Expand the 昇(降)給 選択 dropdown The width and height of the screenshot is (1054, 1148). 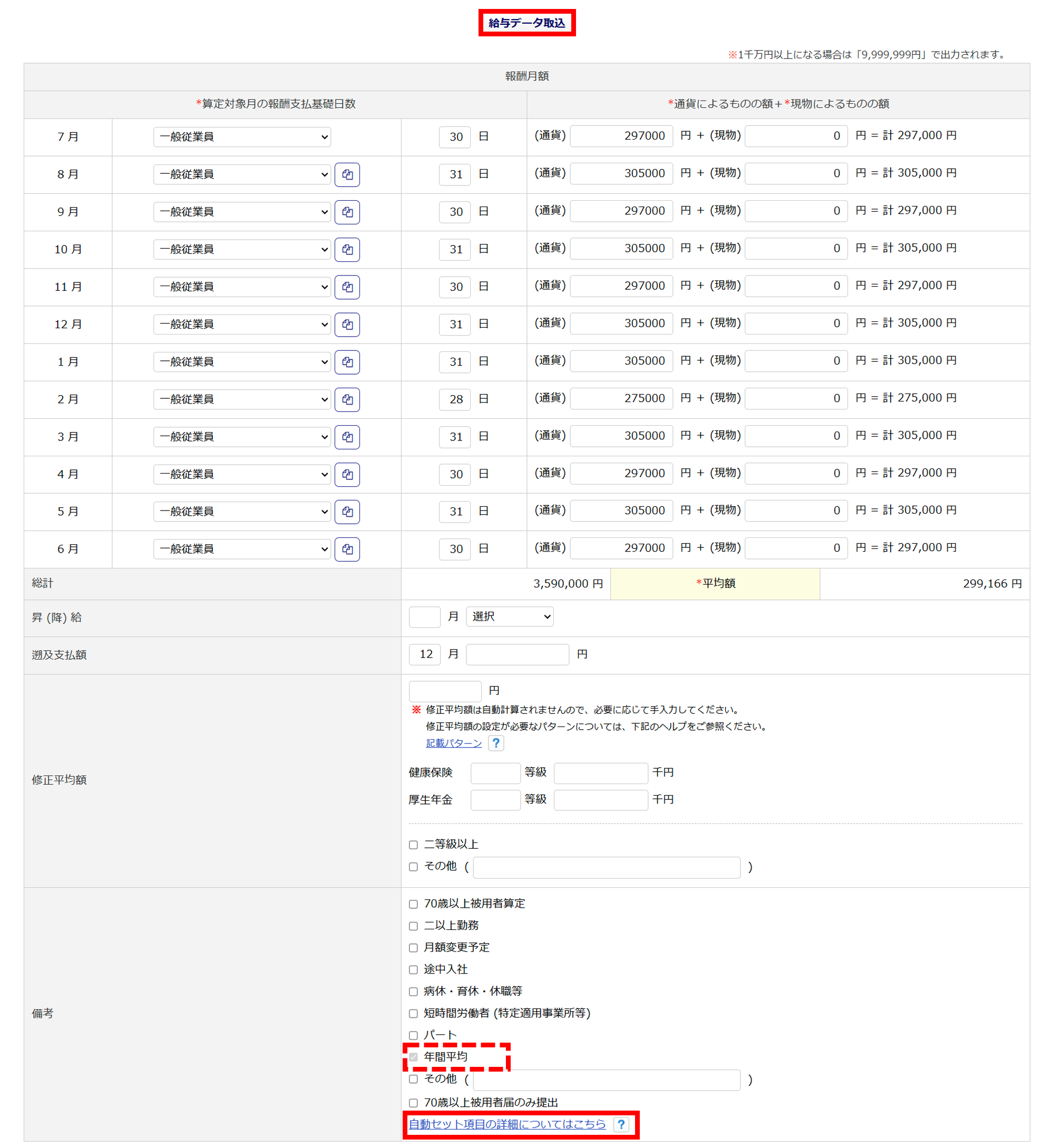point(509,616)
